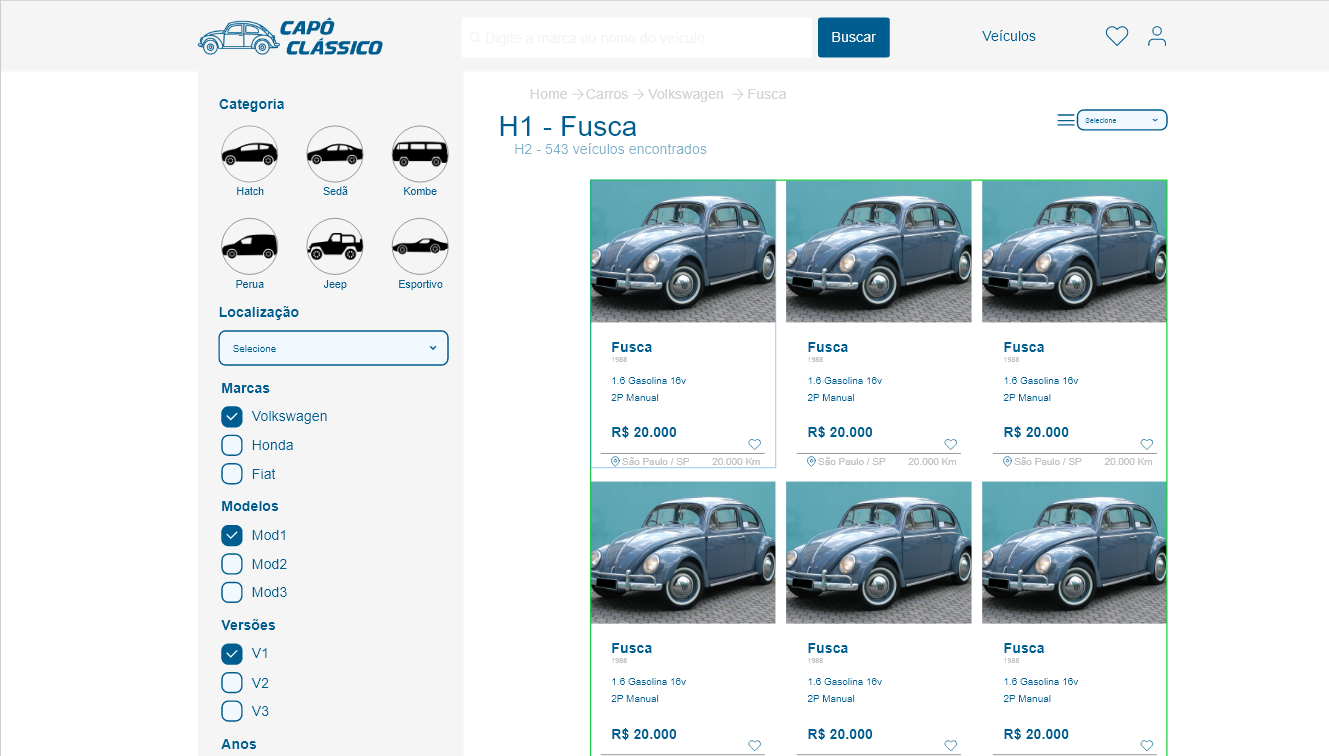Enable the Honda brand filter
1329x756 pixels.
click(x=231, y=445)
